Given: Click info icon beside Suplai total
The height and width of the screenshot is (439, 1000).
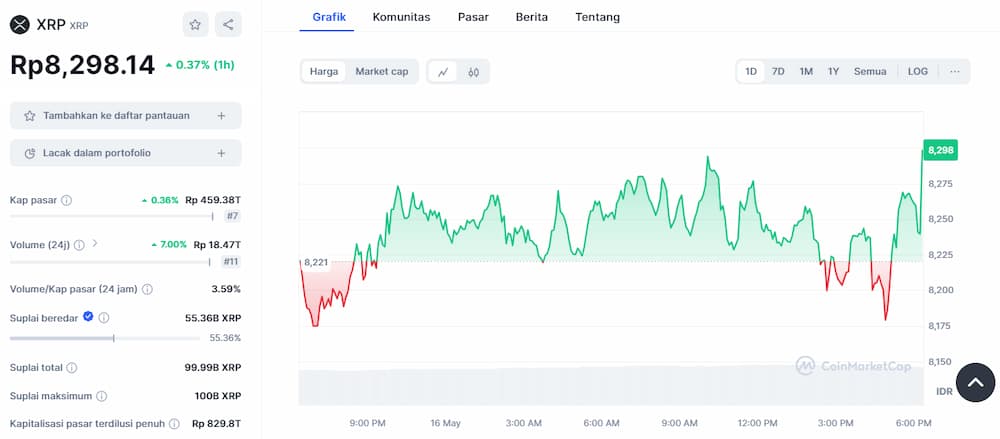Looking at the screenshot, I should tap(72, 368).
